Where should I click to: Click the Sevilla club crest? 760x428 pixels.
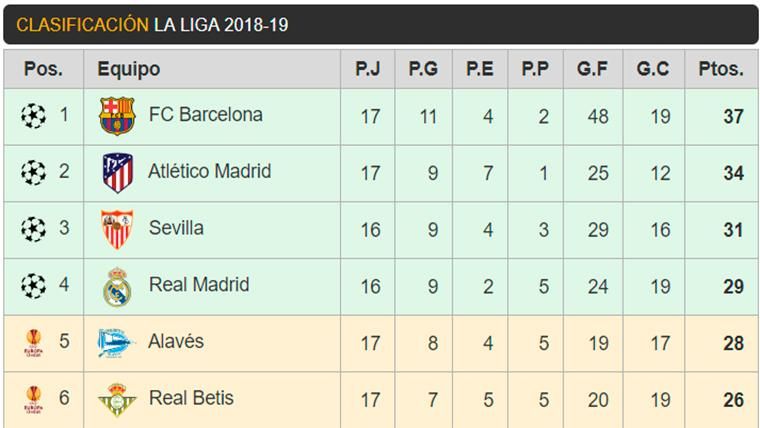click(x=116, y=229)
